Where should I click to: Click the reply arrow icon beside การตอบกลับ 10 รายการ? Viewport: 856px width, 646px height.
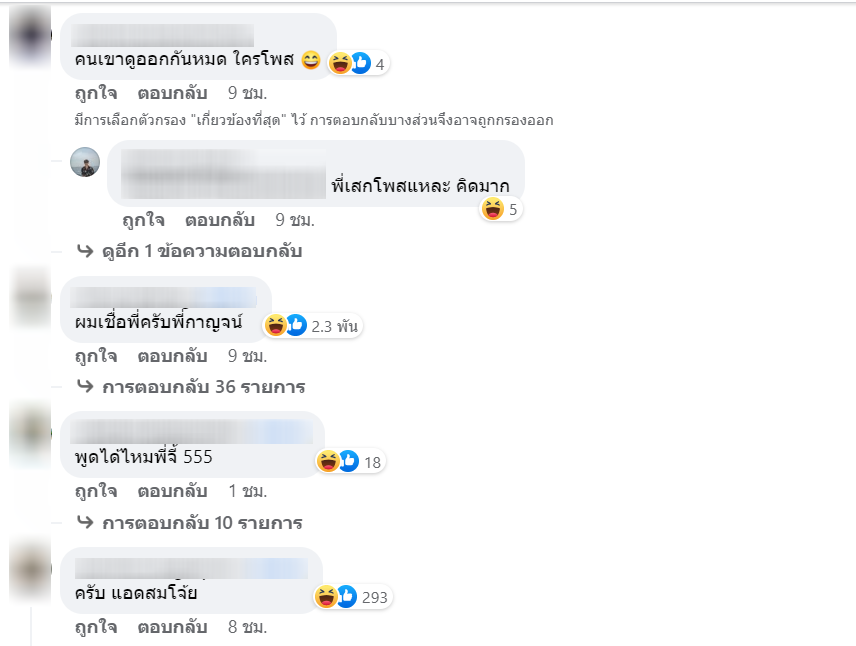pos(85,522)
